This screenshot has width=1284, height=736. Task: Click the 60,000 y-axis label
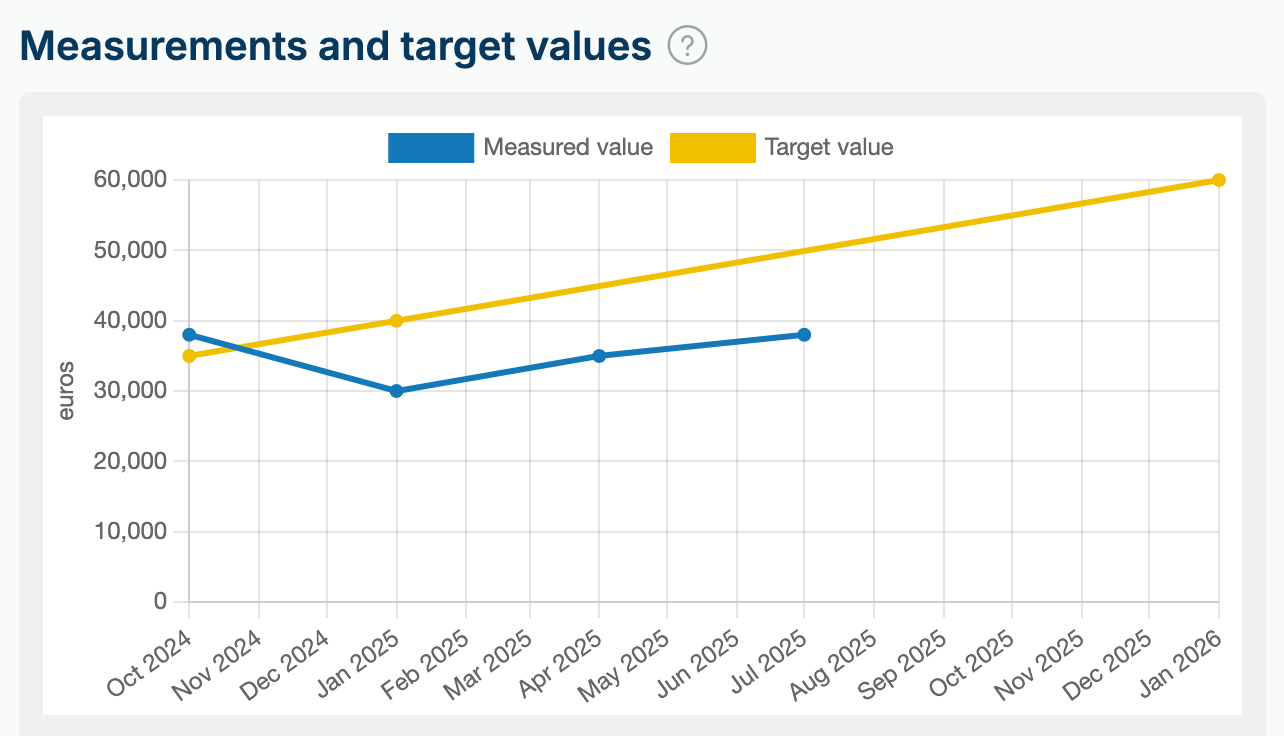pos(131,179)
